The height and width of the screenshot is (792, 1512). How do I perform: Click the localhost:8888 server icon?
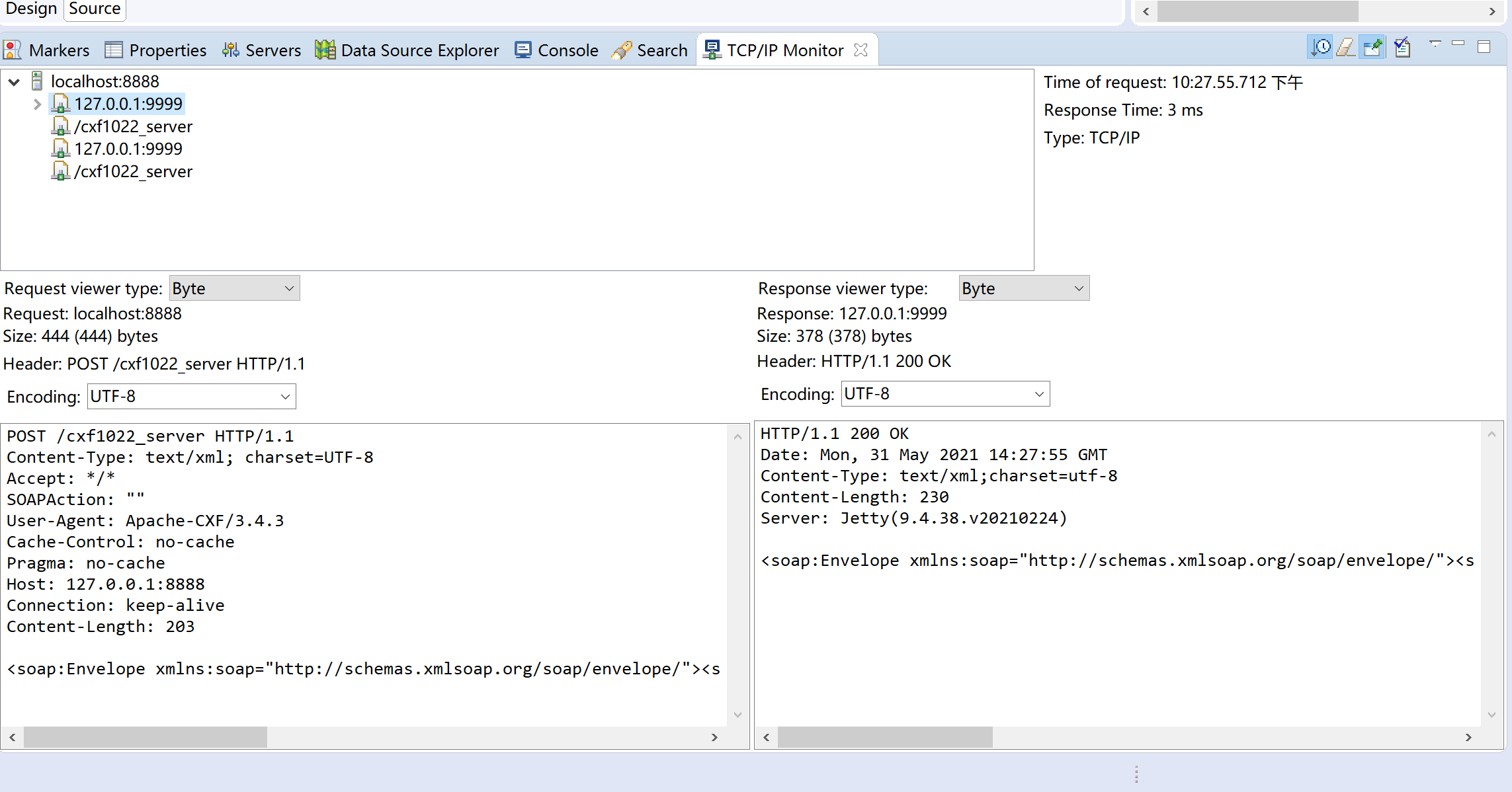pos(38,81)
